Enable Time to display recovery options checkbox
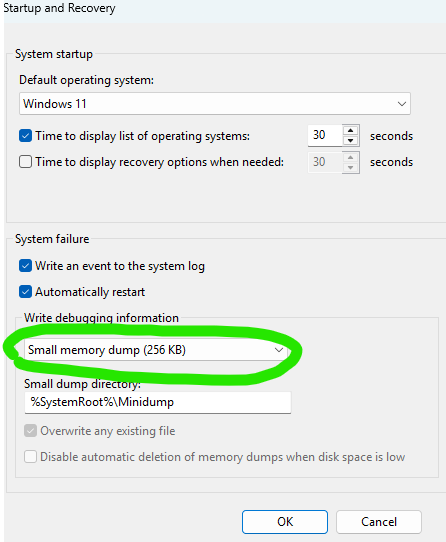 tap(25, 162)
